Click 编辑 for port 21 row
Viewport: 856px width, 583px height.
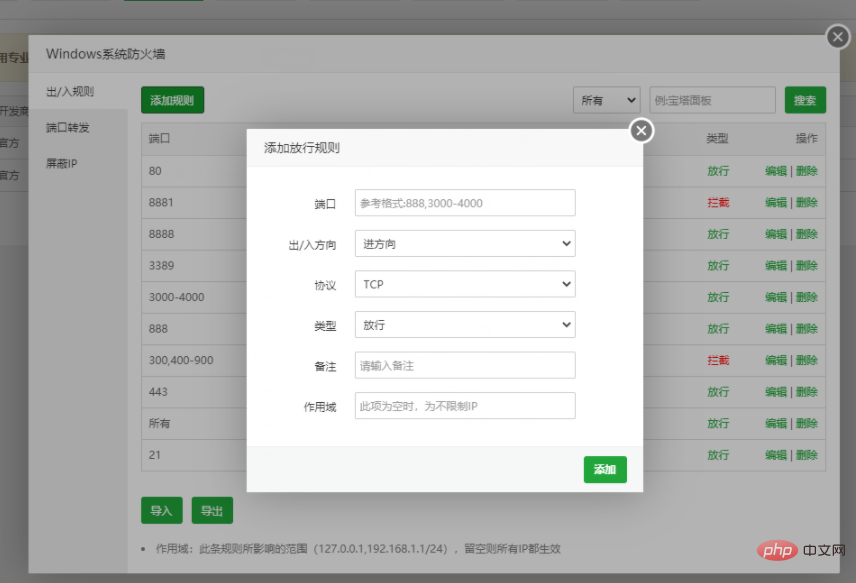pos(776,455)
